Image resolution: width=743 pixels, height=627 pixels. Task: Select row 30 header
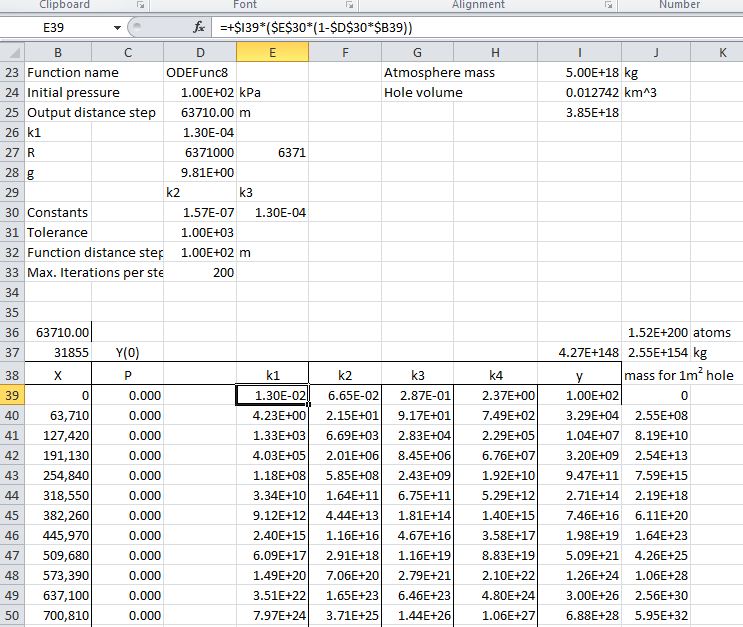click(x=12, y=212)
